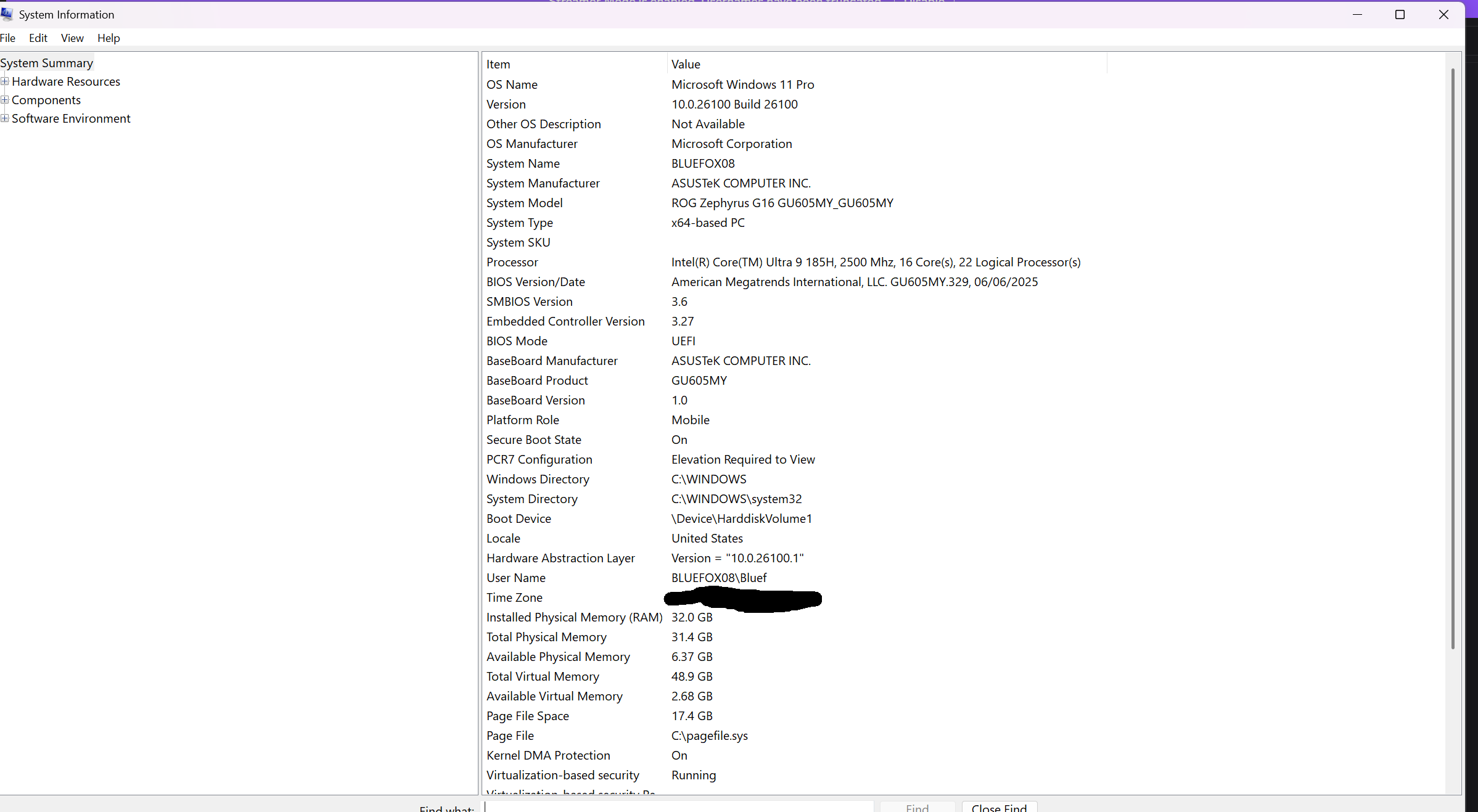Click the BIOS Mode row label
Screen dimensions: 1478x812
pyautogui.click(x=517, y=341)
